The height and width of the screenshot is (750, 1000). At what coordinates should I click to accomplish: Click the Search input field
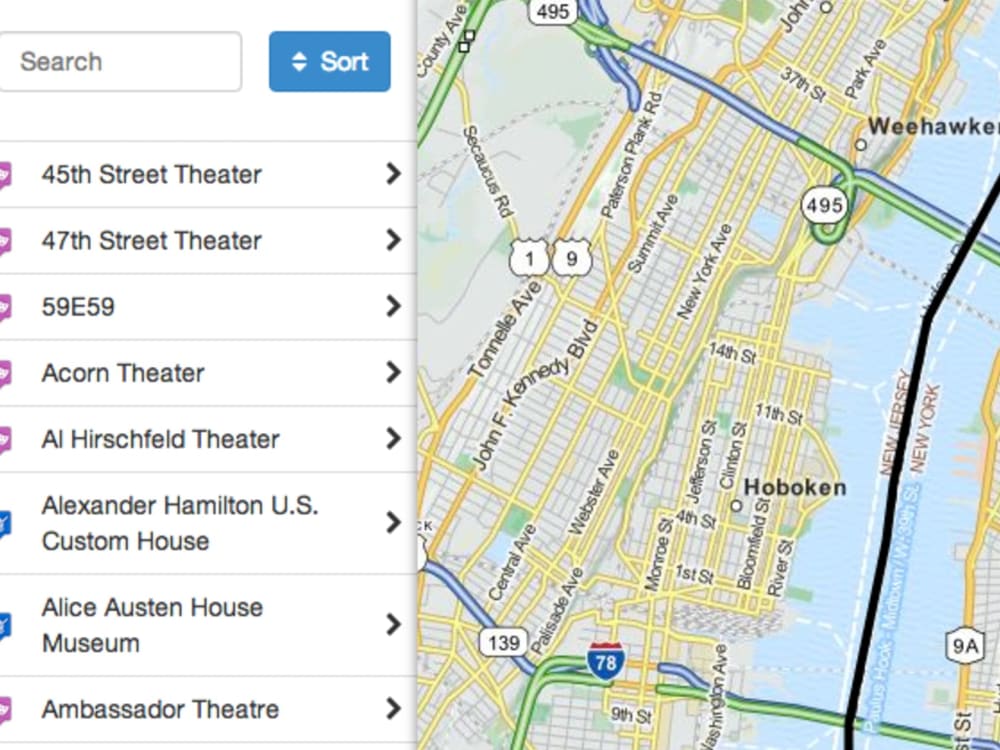[120, 62]
